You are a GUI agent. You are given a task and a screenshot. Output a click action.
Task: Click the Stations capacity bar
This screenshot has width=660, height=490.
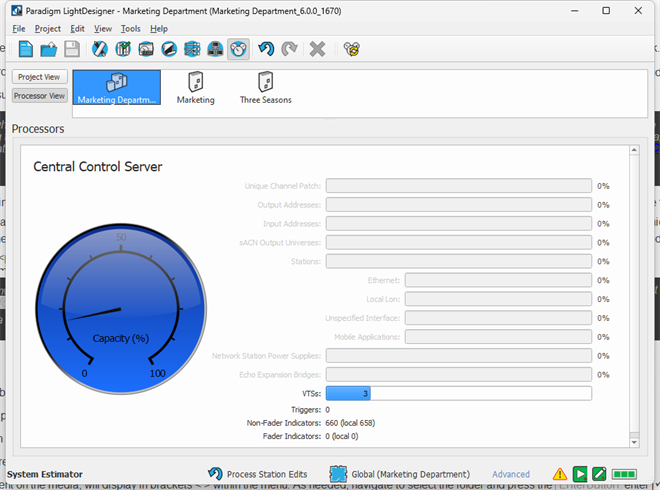[x=459, y=261]
